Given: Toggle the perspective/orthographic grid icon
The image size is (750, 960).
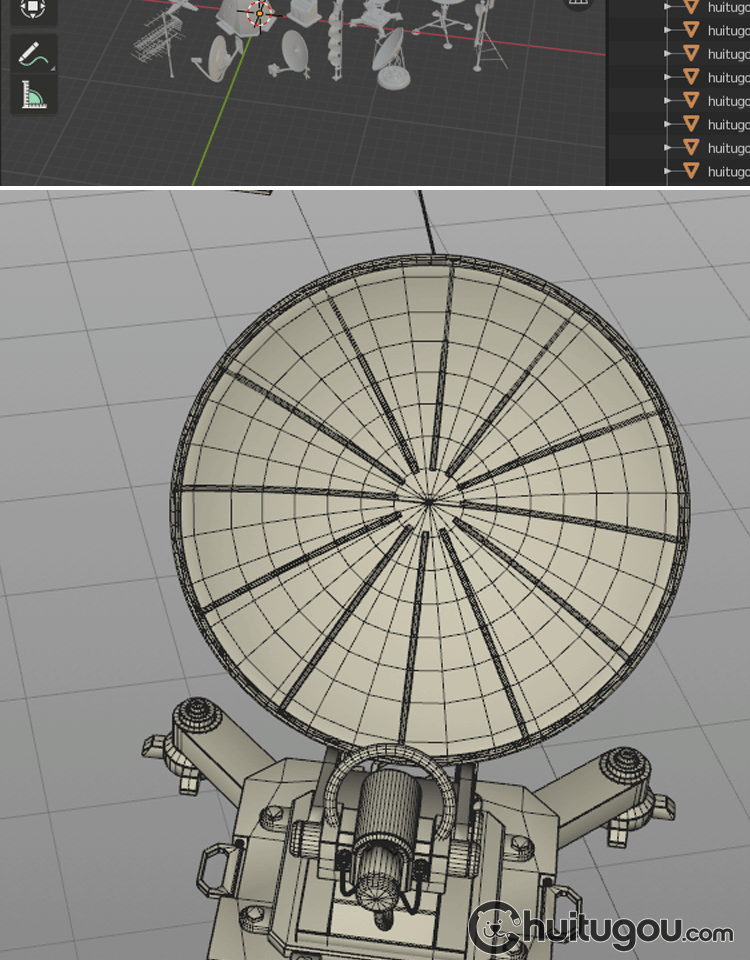Looking at the screenshot, I should click(x=577, y=3).
